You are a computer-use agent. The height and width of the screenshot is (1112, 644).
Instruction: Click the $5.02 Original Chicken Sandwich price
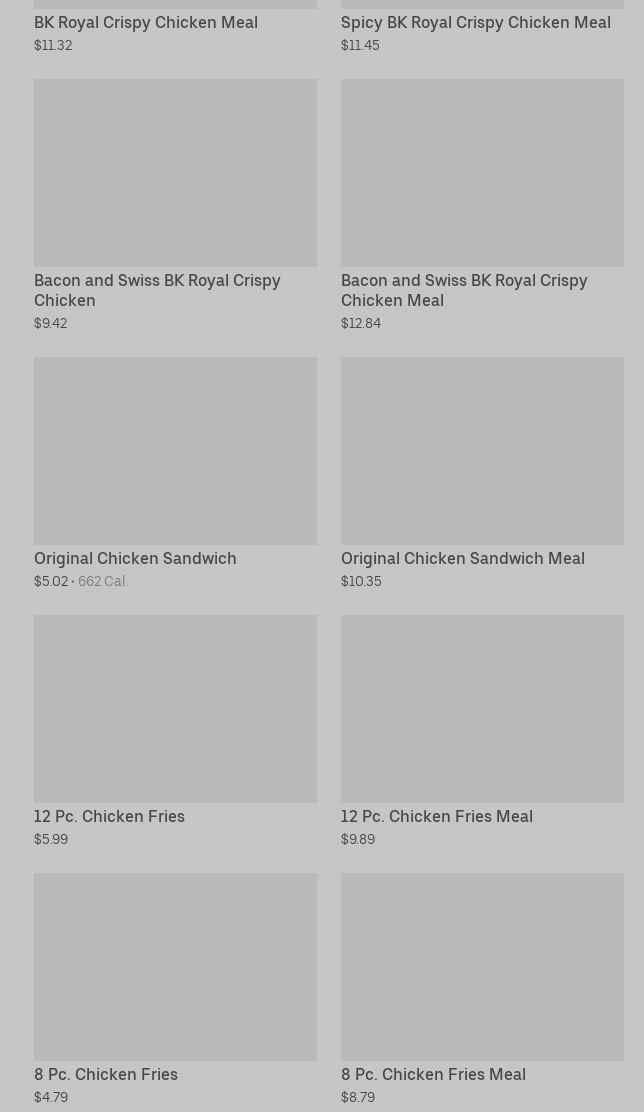(51, 581)
